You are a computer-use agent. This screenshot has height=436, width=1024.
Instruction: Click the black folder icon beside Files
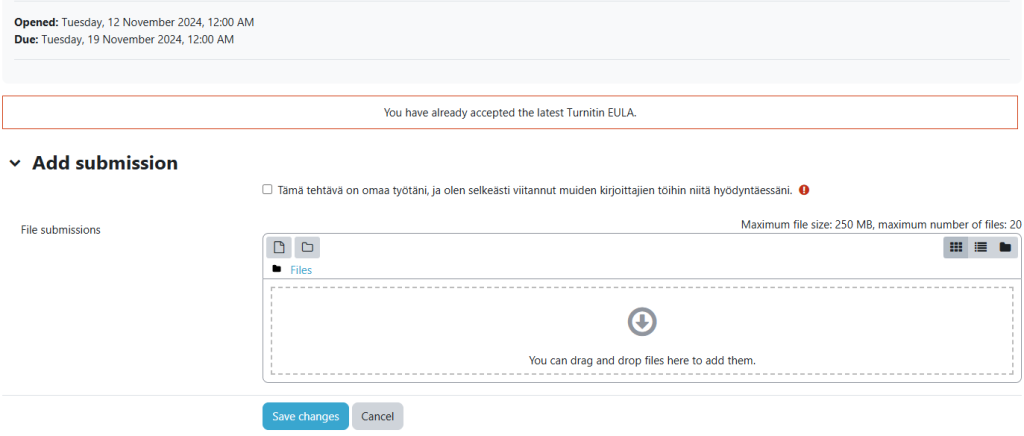pyautogui.click(x=277, y=269)
